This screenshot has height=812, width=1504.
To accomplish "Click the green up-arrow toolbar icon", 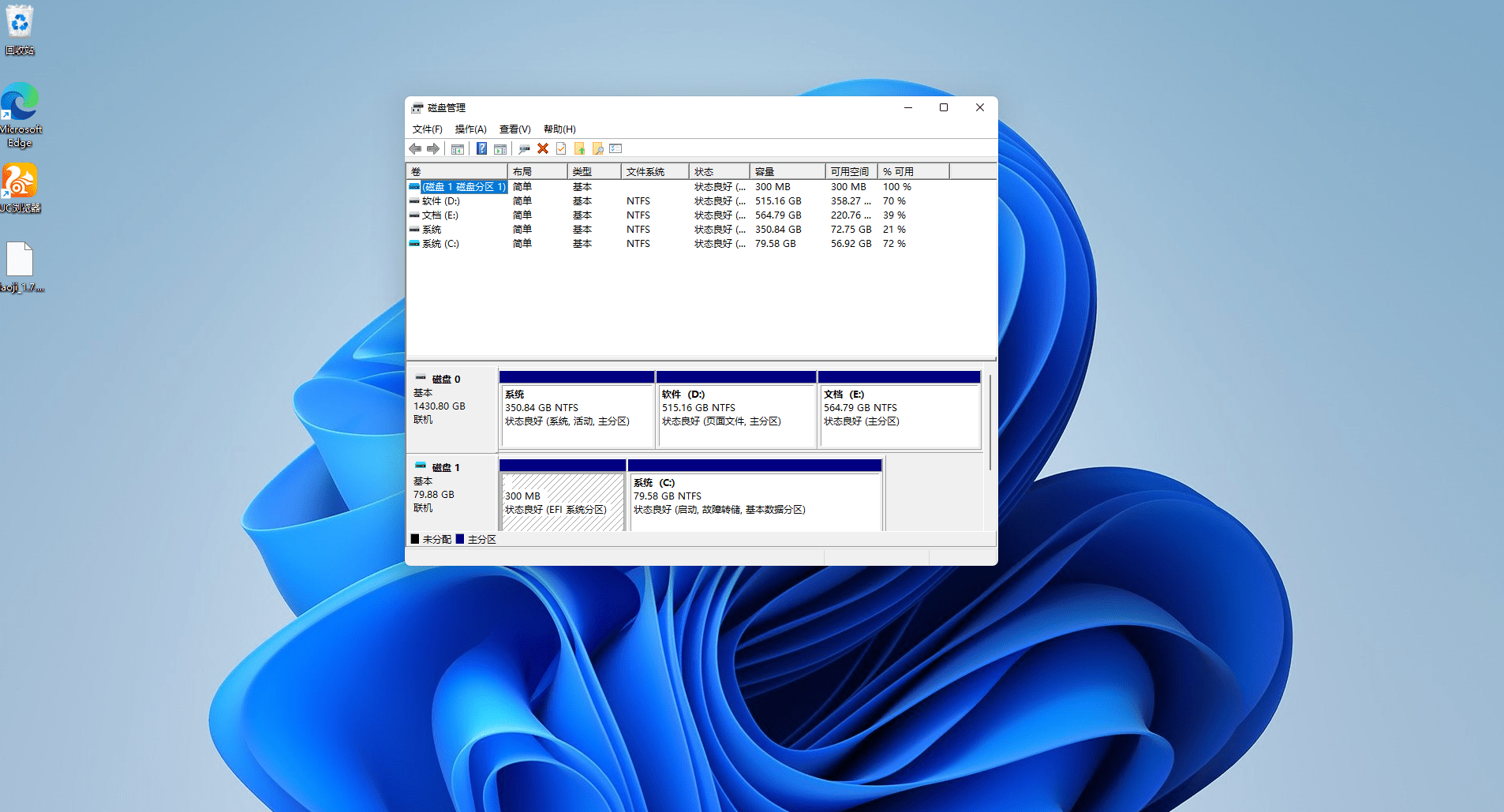I will click(x=579, y=148).
